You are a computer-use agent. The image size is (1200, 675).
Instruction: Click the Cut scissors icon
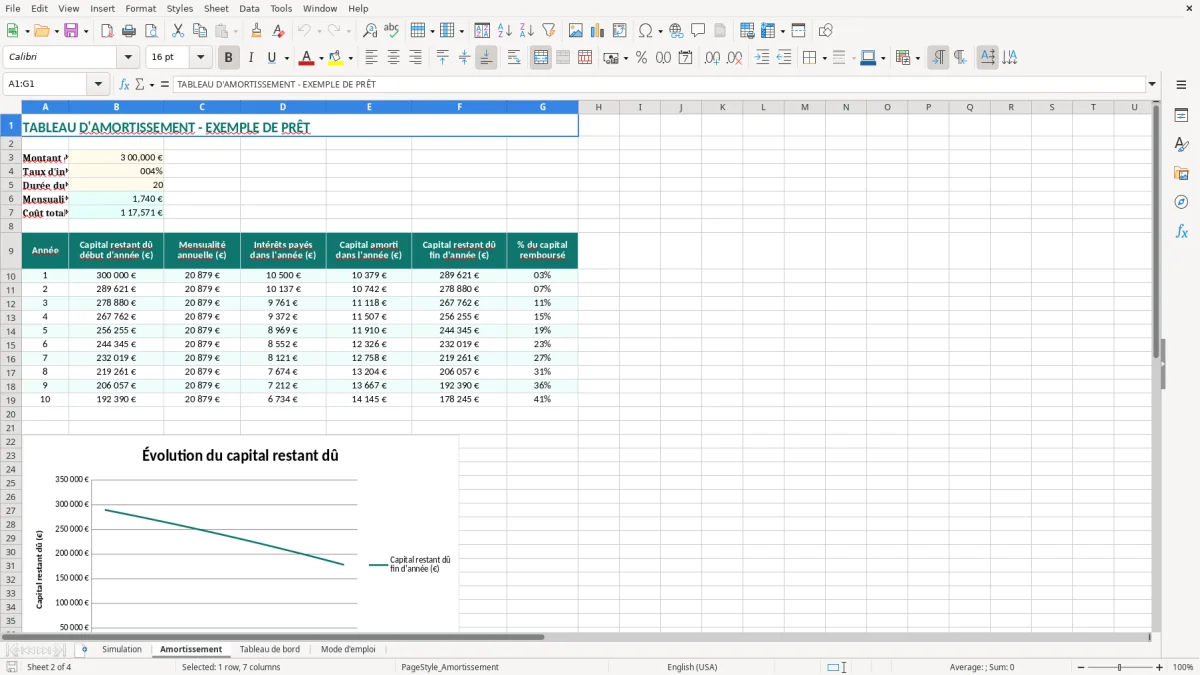(178, 31)
